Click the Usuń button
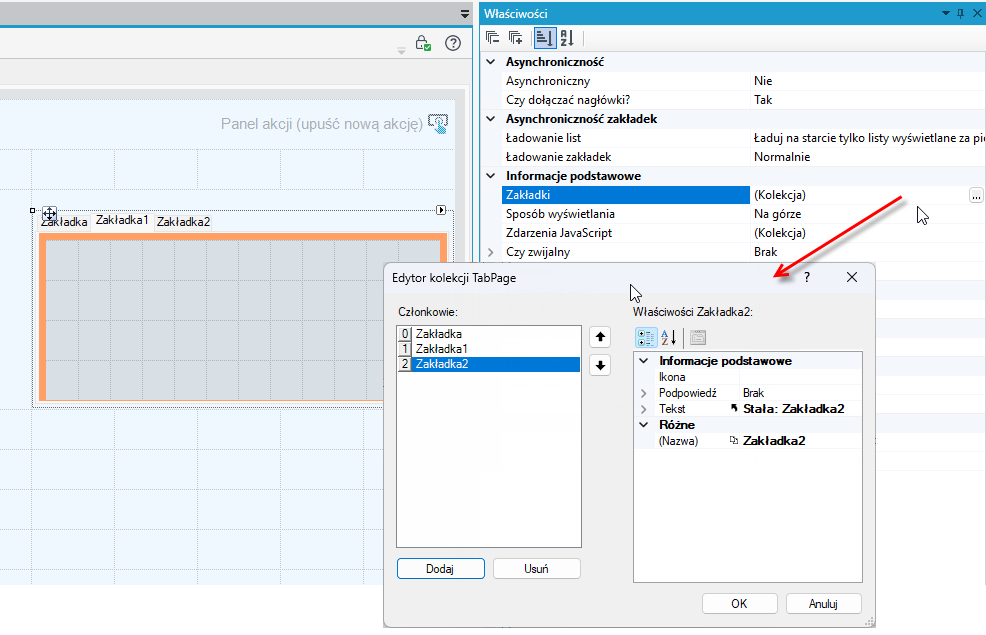Screen dimensions: 986x635 click(x=536, y=569)
